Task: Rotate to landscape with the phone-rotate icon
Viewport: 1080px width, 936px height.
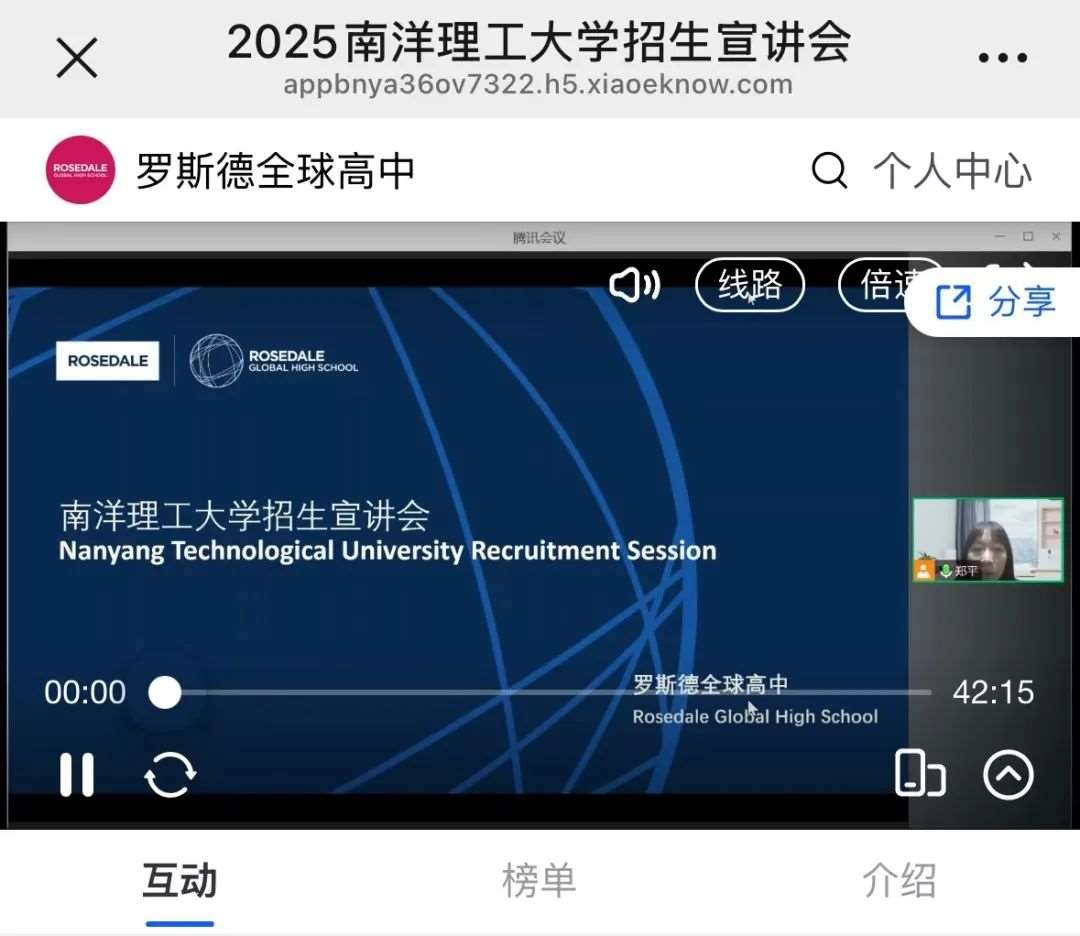Action: coord(920,773)
